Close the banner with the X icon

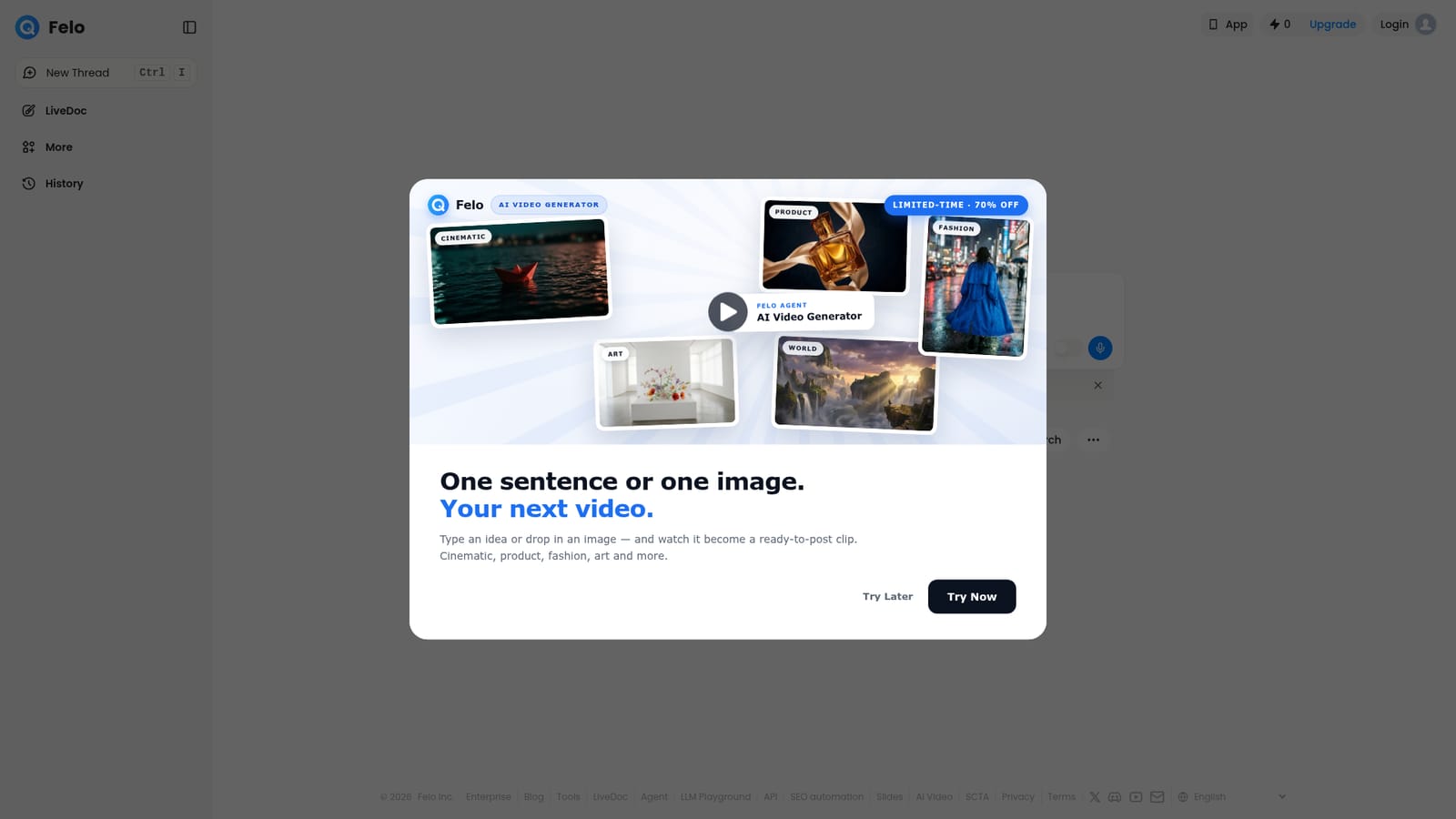click(x=1098, y=385)
